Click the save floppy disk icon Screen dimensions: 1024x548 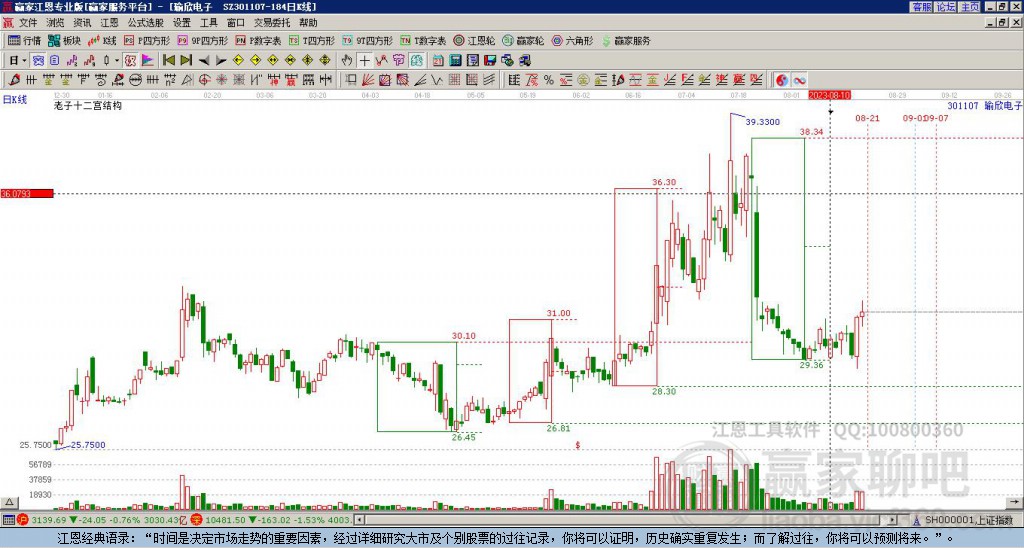tap(490, 60)
